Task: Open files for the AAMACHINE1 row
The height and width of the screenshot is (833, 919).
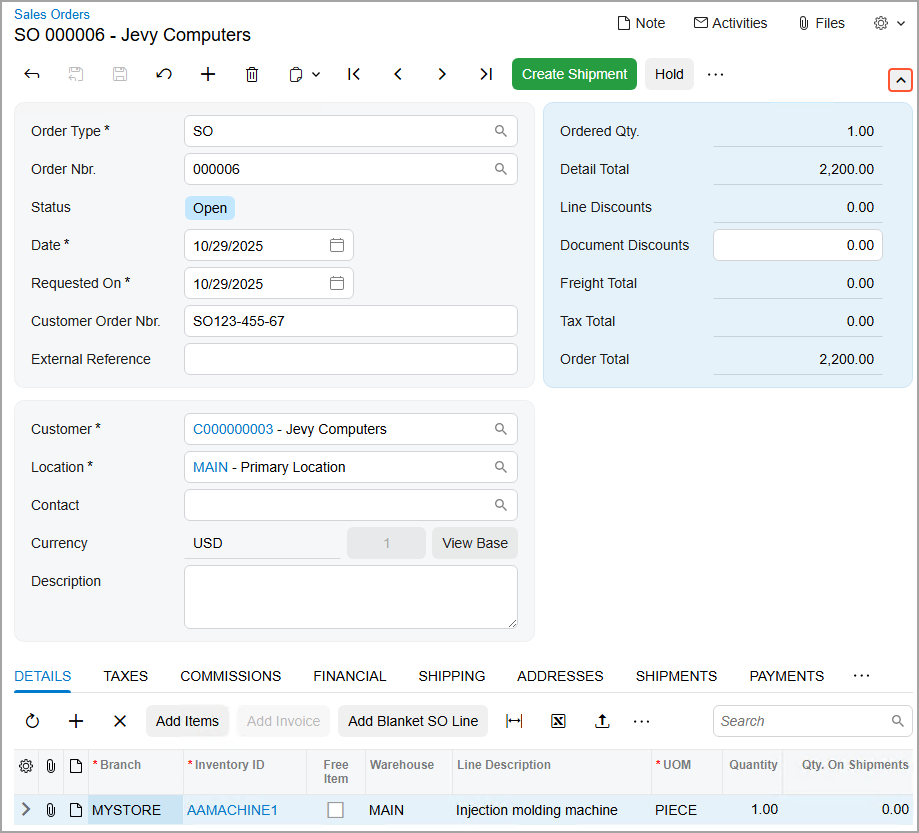Action: click(x=51, y=811)
